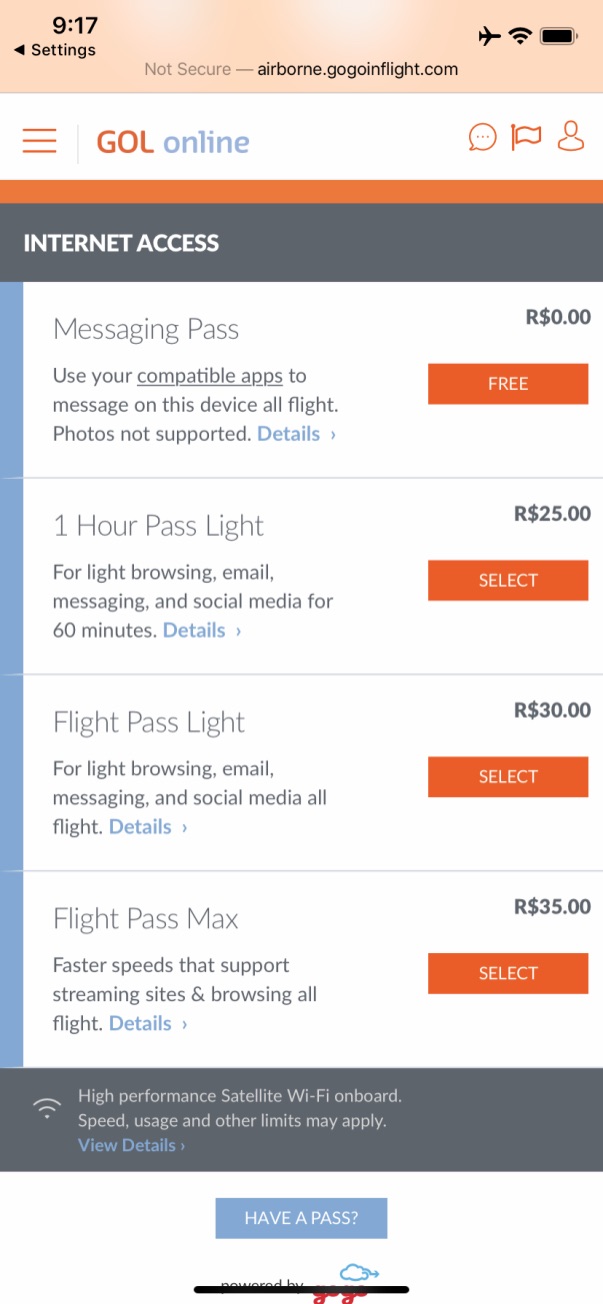
Task: Open the hamburger menu icon
Action: click(39, 140)
